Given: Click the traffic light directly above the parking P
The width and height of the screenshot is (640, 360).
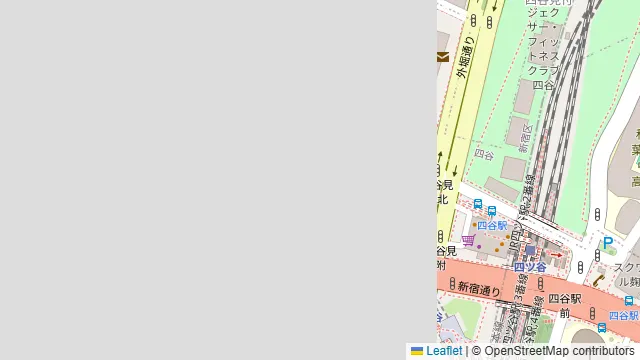Looking at the screenshot, I should [x=597, y=215].
